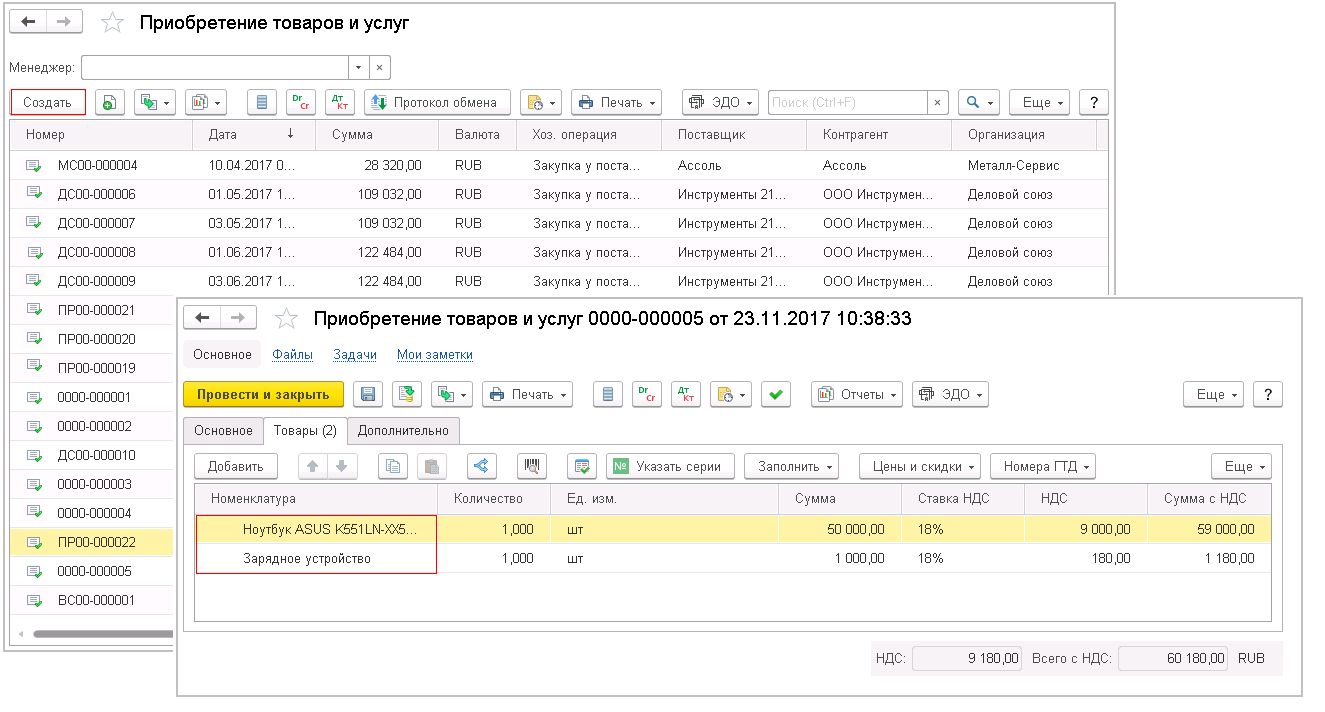Click the paste rows icon in Товары toolbar

(x=431, y=466)
